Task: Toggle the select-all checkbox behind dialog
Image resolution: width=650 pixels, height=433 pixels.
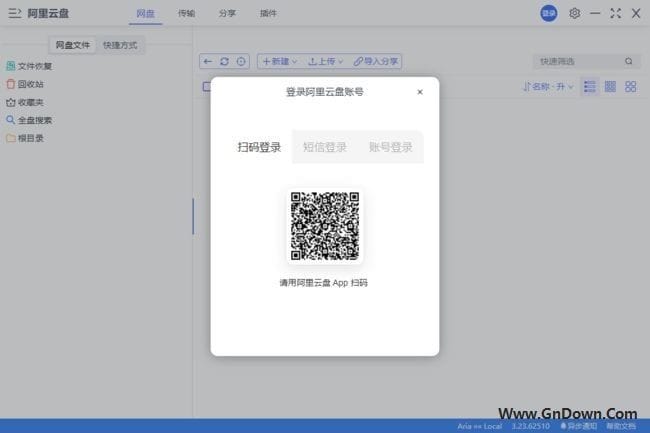Action: (x=207, y=87)
